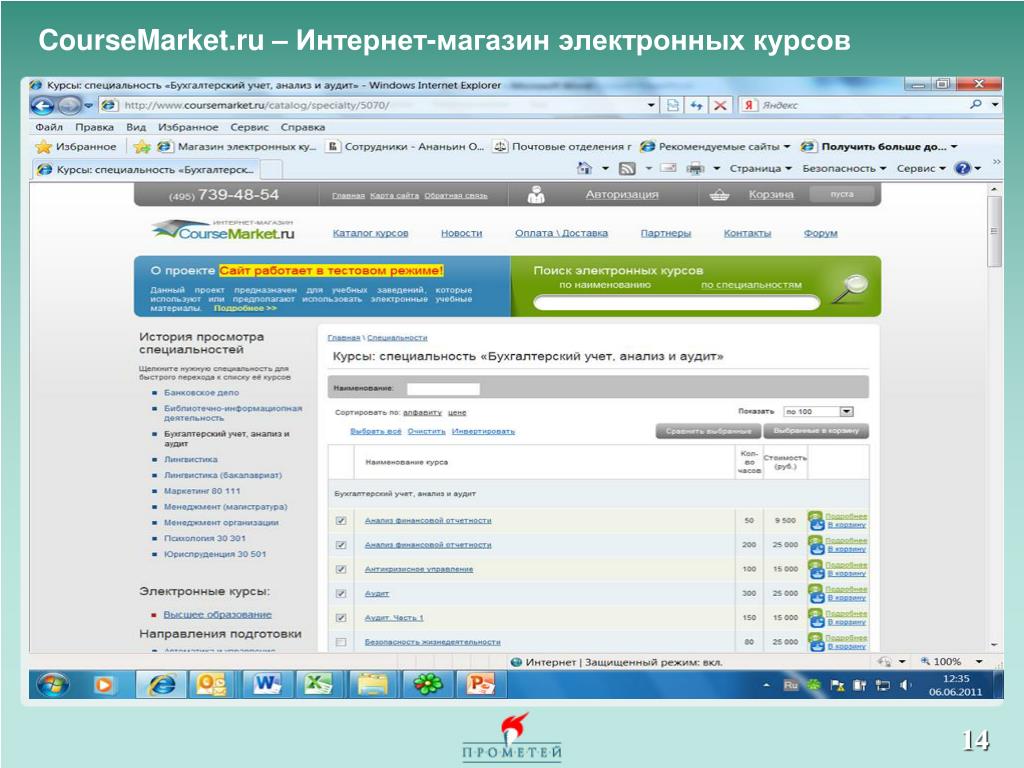The height and width of the screenshot is (768, 1024).
Task: Open Outlook from the taskbar
Action: coord(212,684)
